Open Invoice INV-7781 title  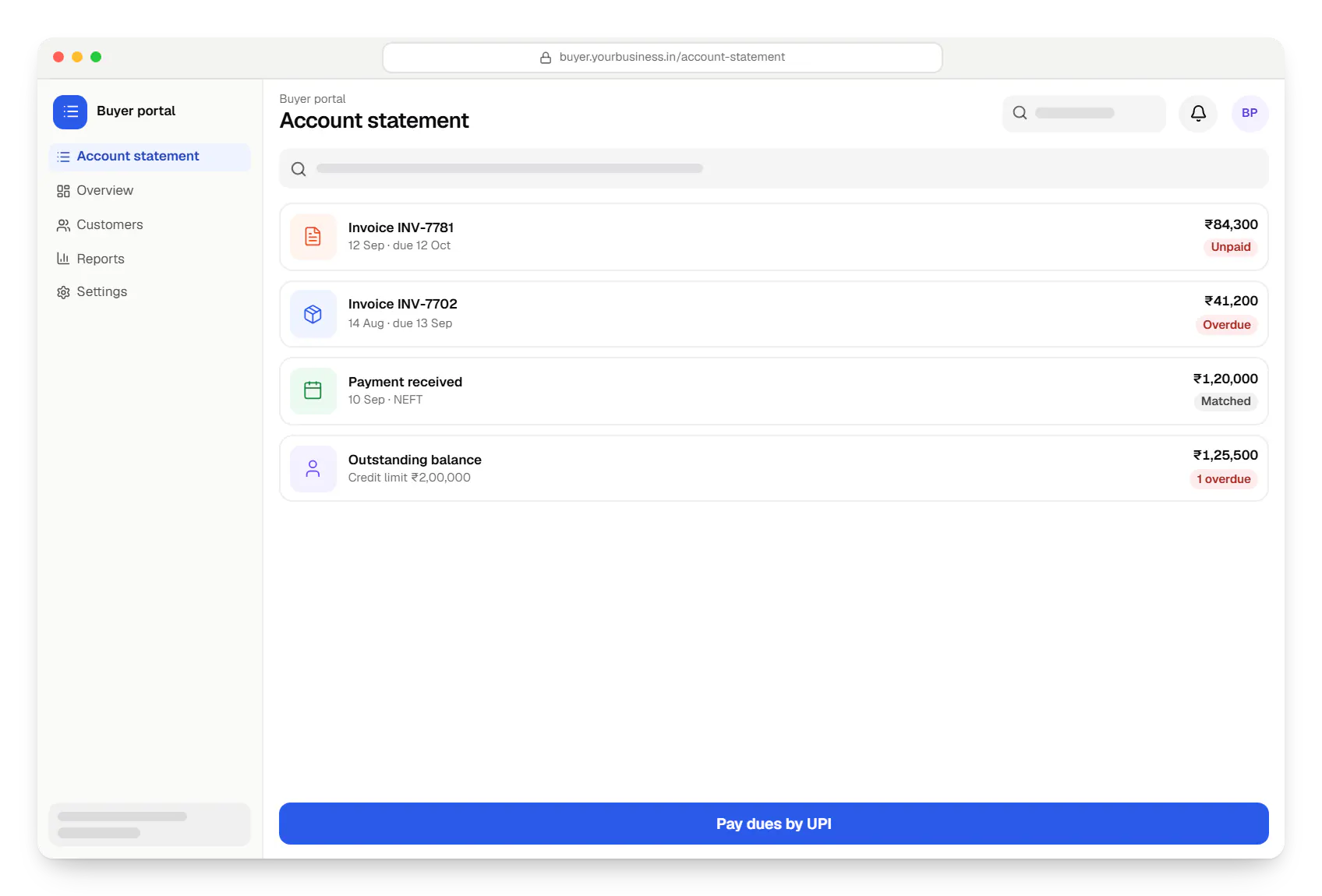(401, 228)
